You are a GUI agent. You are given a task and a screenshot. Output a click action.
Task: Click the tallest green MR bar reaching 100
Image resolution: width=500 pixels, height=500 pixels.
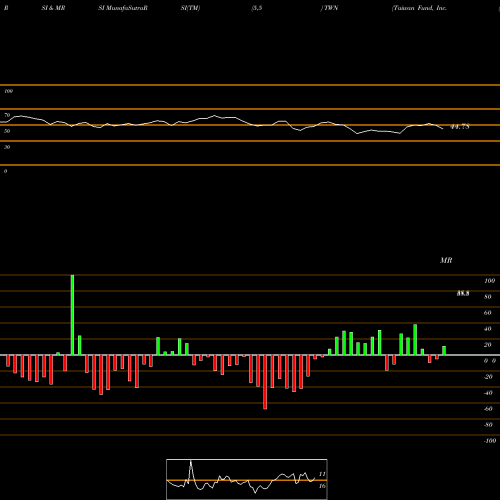[72, 315]
